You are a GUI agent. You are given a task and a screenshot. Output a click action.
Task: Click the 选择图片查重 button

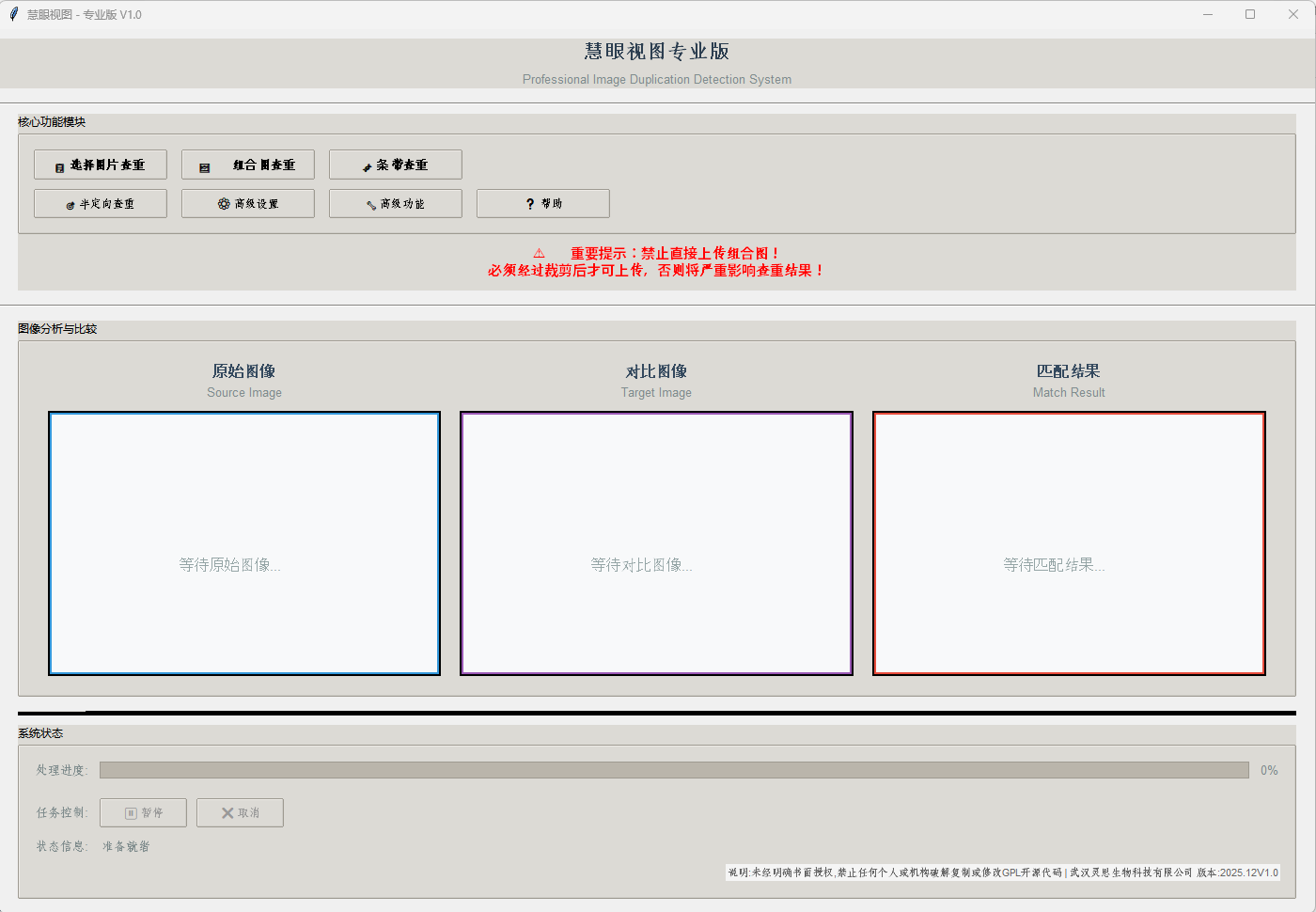point(101,165)
